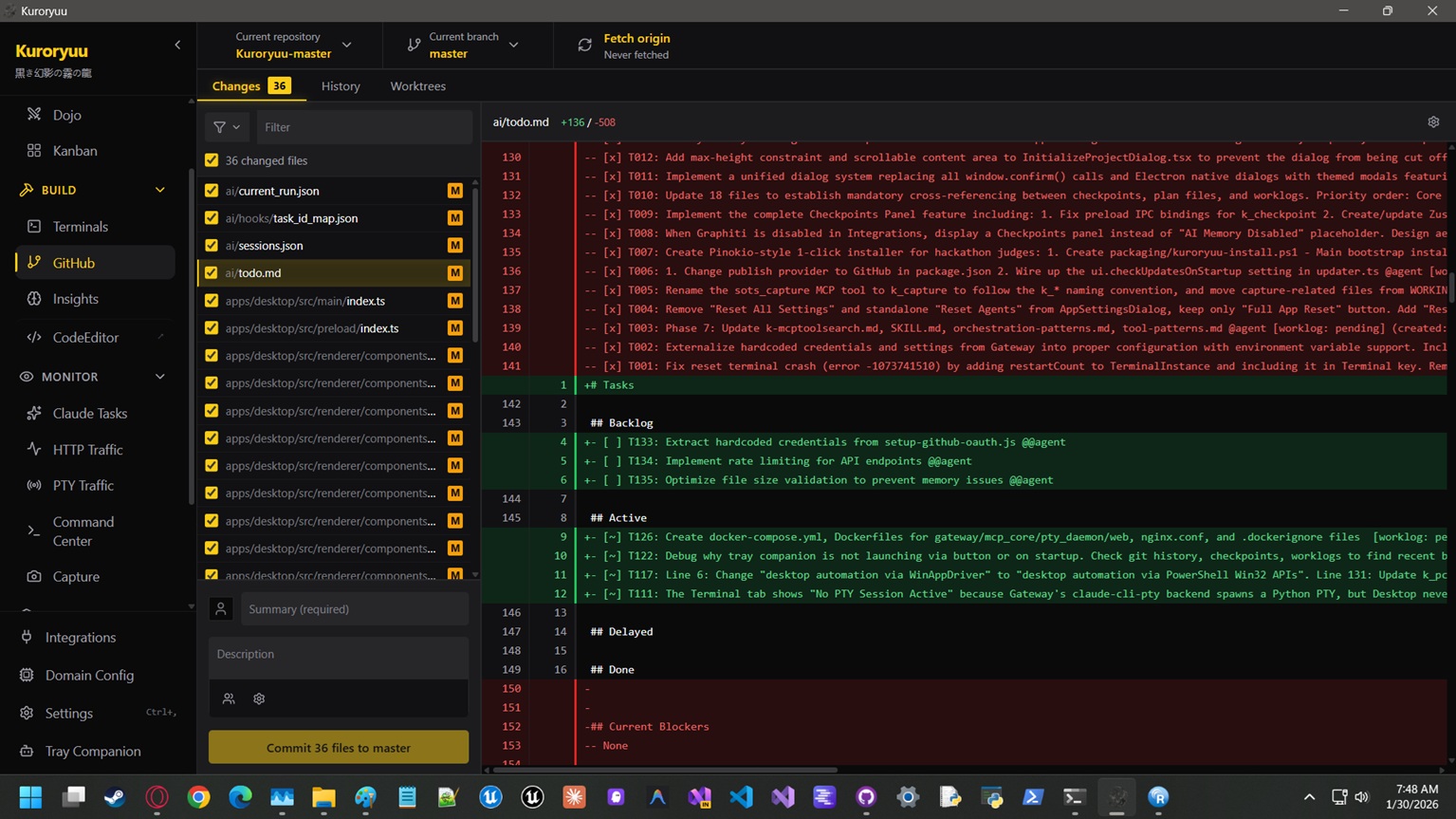
Task: Switch to the Worktrees tab
Action: pos(417,86)
